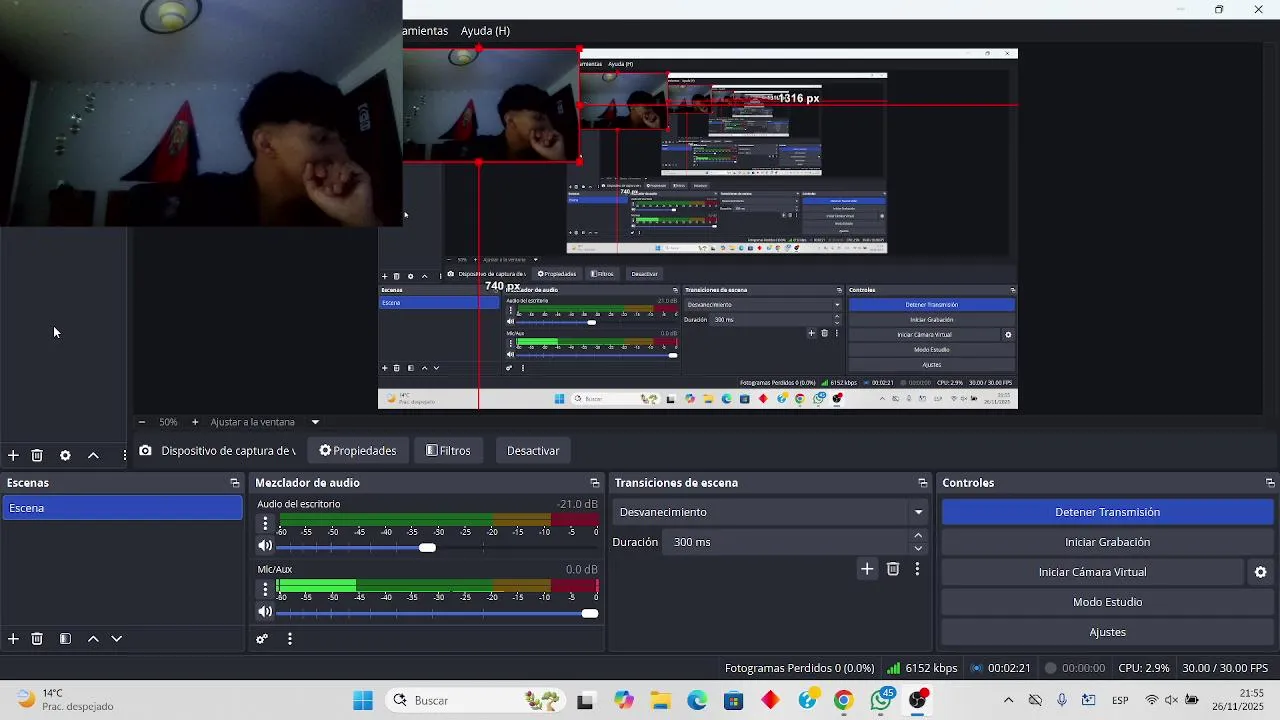The image size is (1280, 720).
Task: Open Mic/Aux options menu dots
Action: [265, 589]
